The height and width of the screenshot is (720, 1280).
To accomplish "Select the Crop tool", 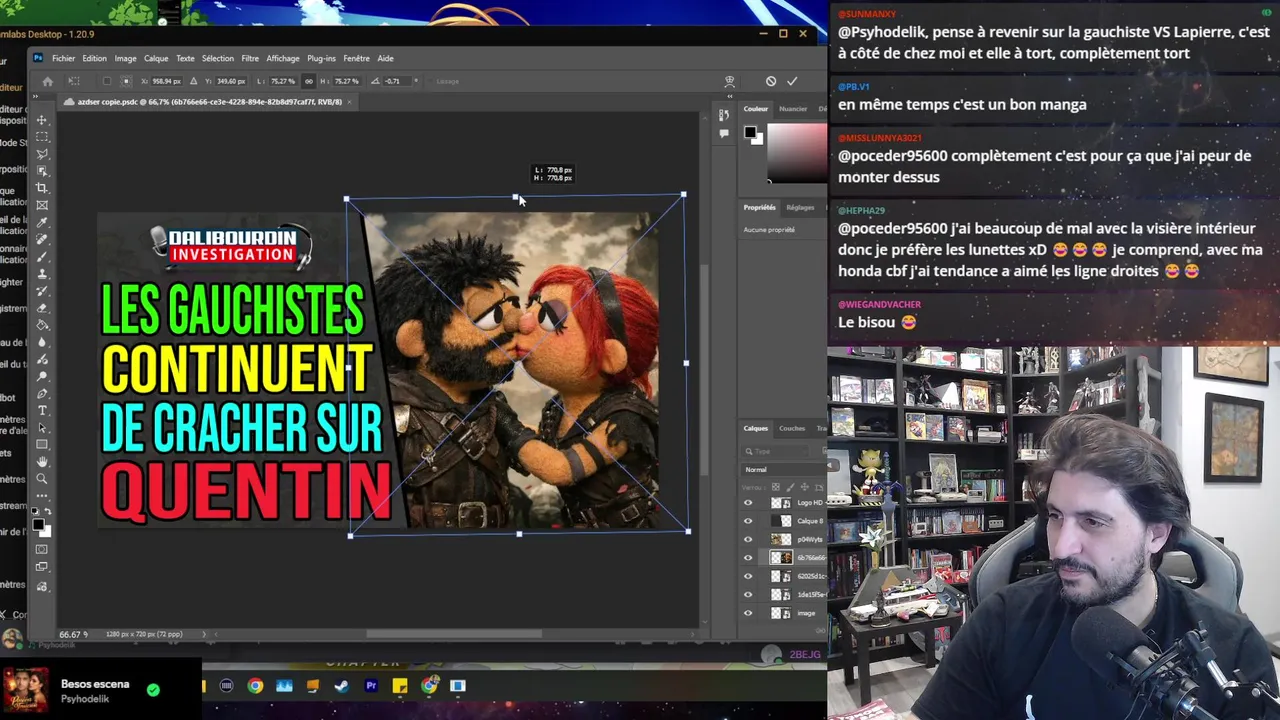I will 41,188.
